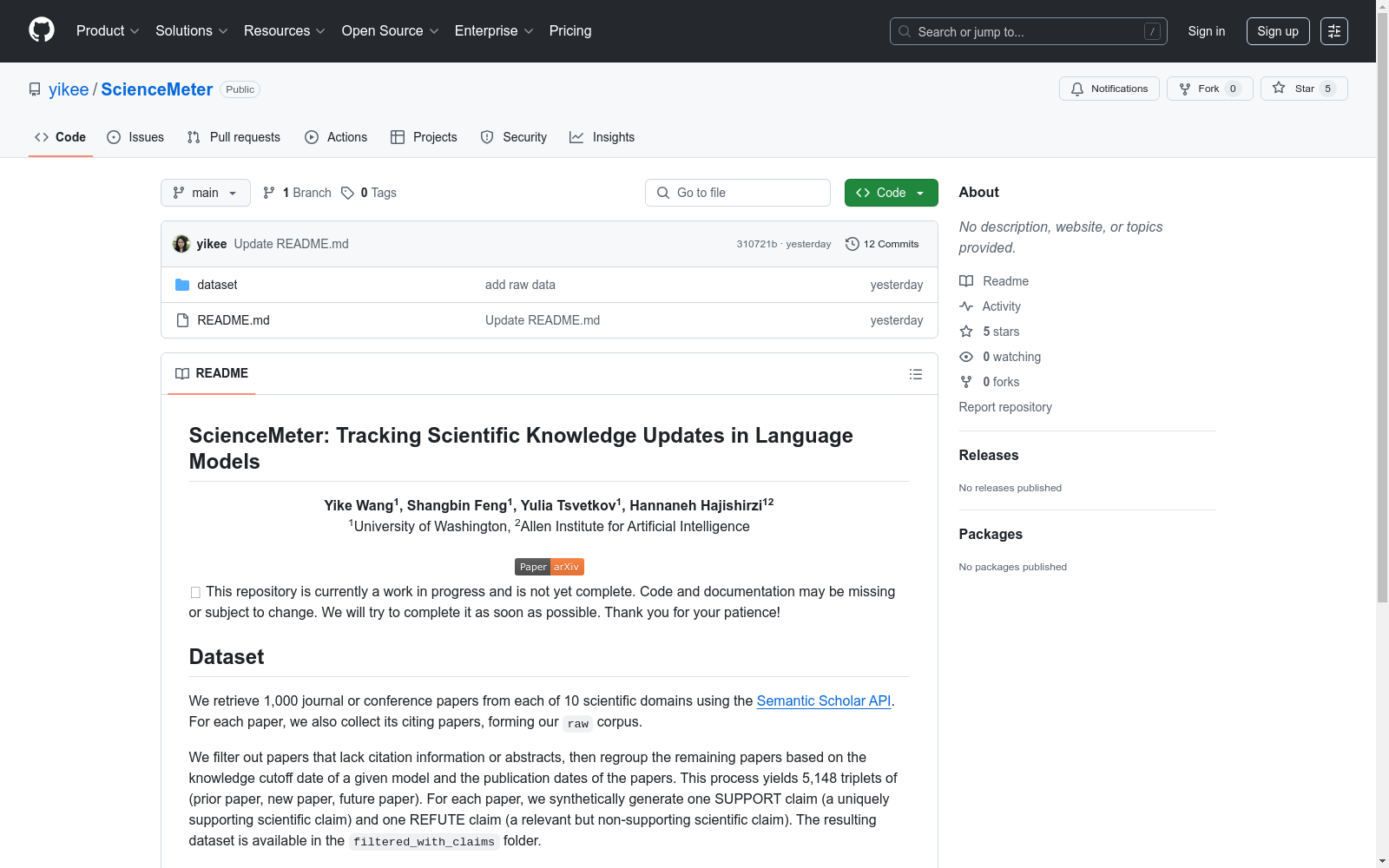
Task: Jump to Readme from About sidebar
Action: [994, 281]
